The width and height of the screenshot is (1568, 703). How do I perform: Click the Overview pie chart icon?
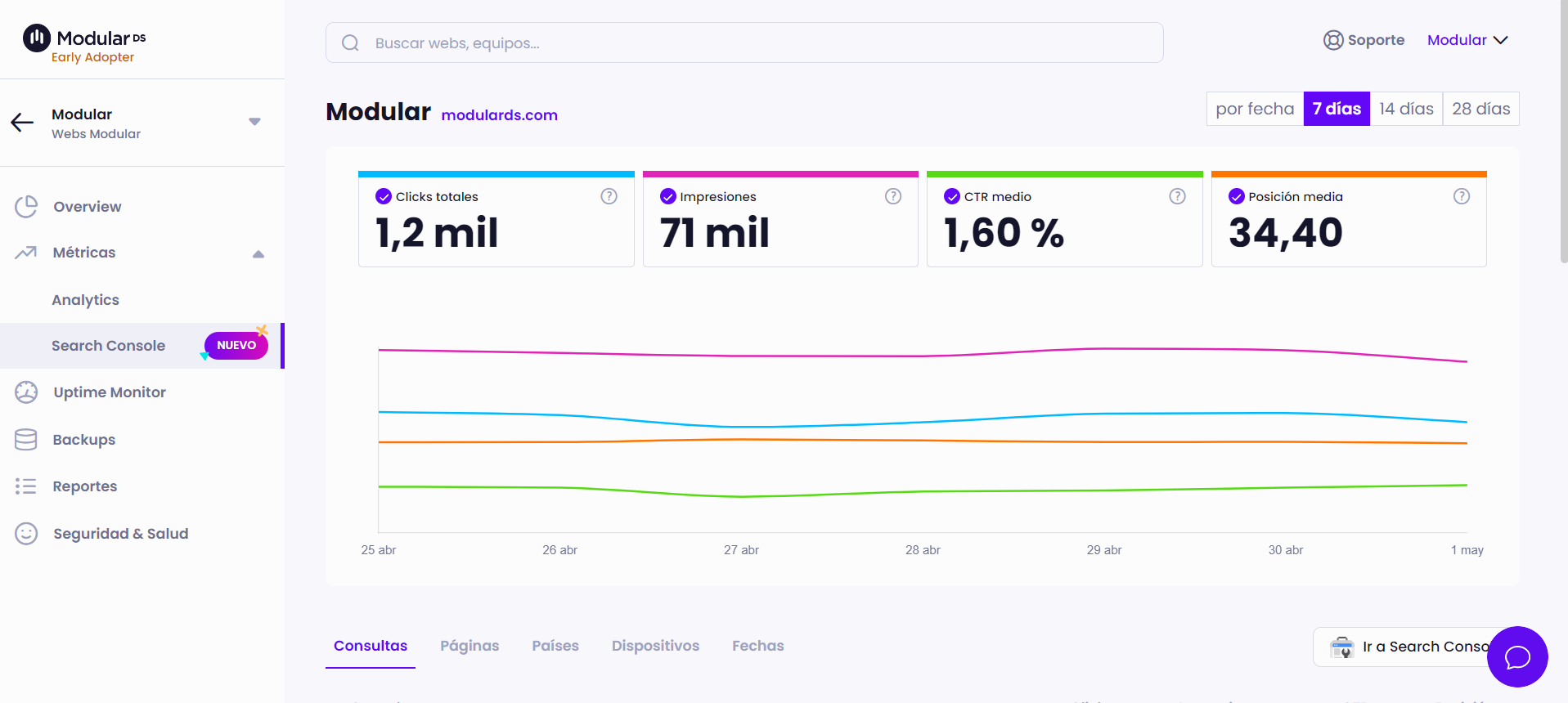[26, 207]
